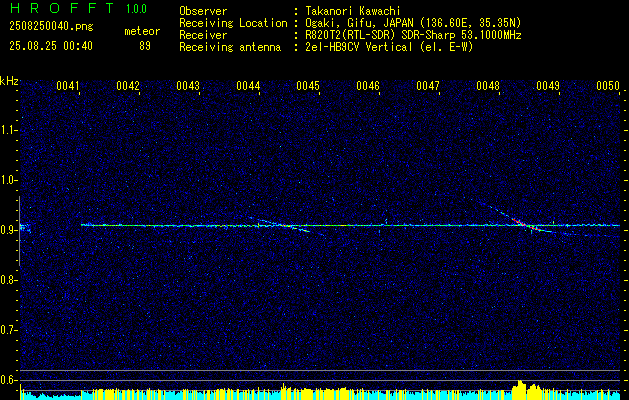Click the kHz axis unit label
Viewport: 629px width, 400px height.
pos(9,81)
